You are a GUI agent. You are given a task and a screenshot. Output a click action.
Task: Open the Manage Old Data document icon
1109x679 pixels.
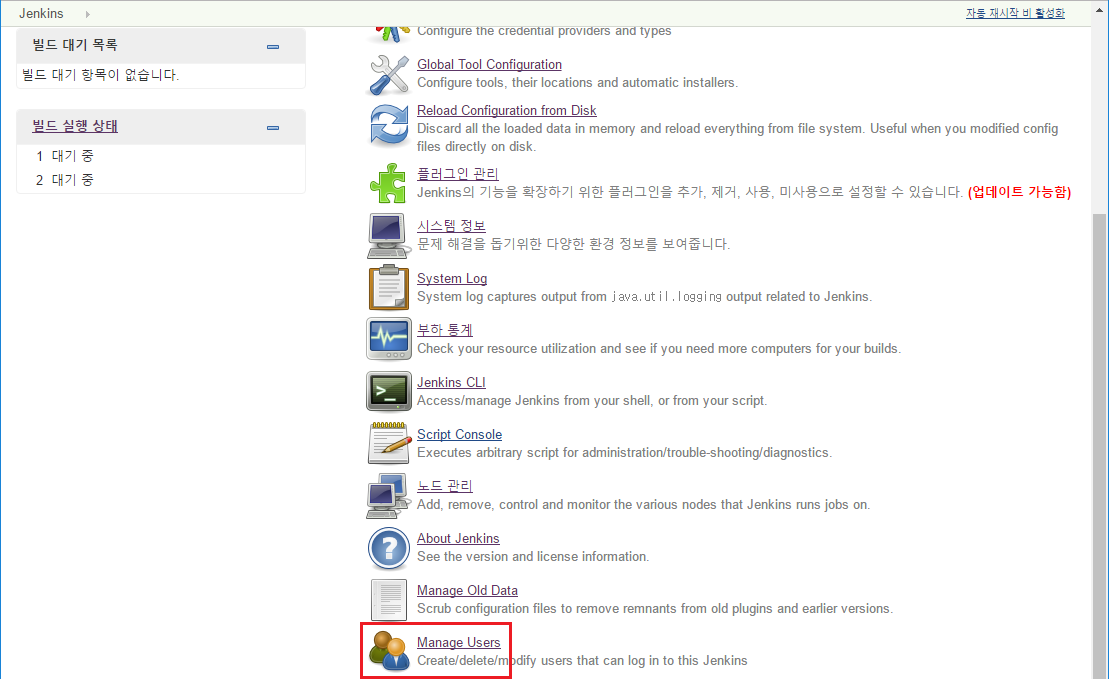click(x=388, y=600)
